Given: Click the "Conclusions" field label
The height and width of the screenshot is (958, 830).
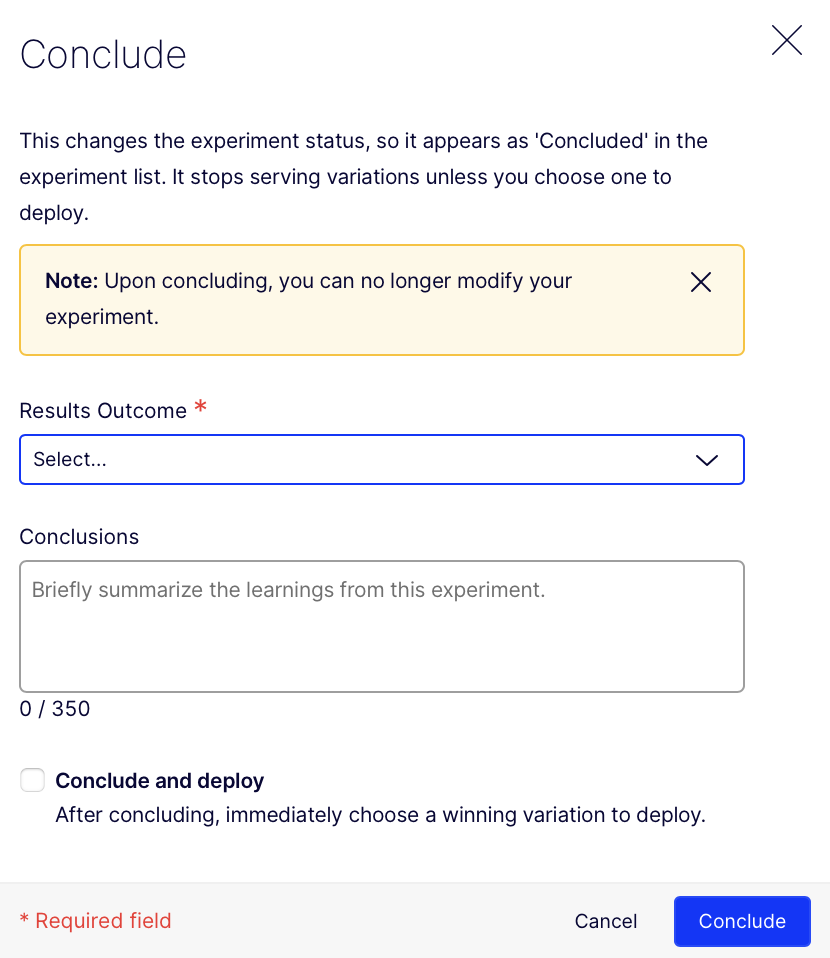Looking at the screenshot, I should click(x=79, y=537).
